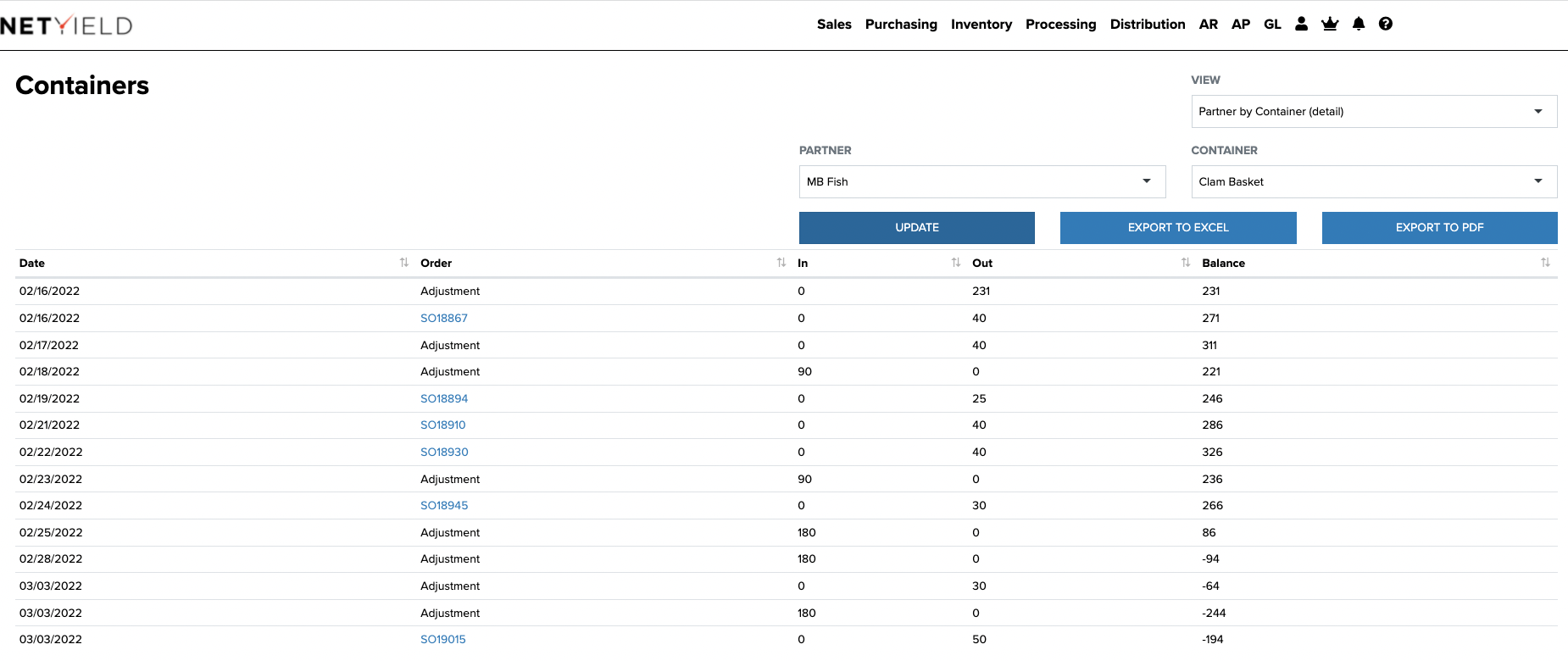Open the View dropdown
The height and width of the screenshot is (661, 1568).
[x=1374, y=111]
